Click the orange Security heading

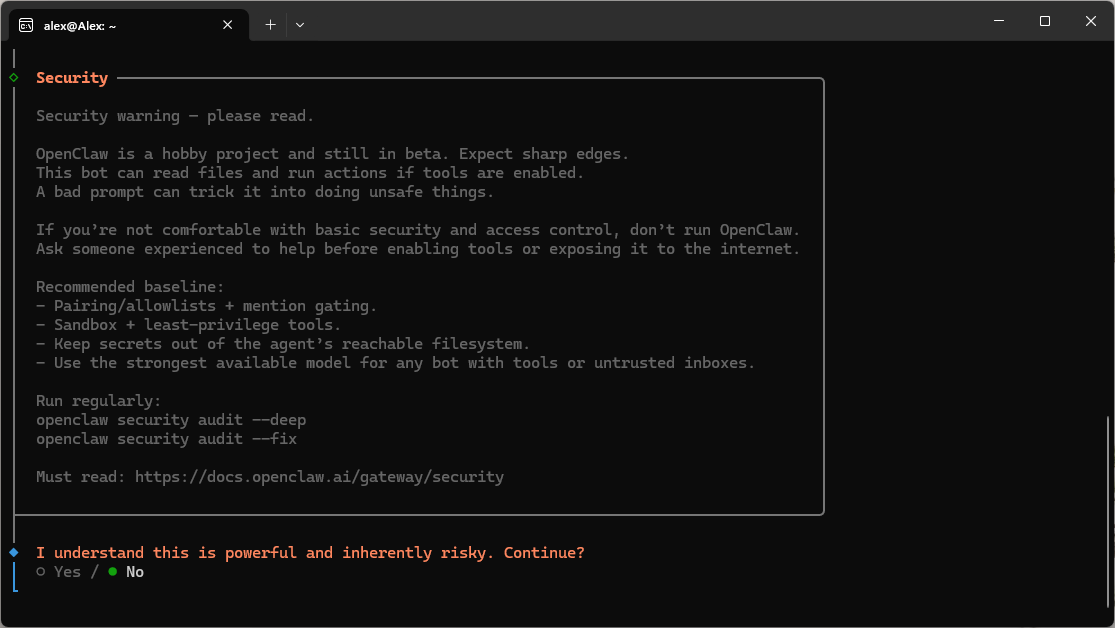[72, 78]
